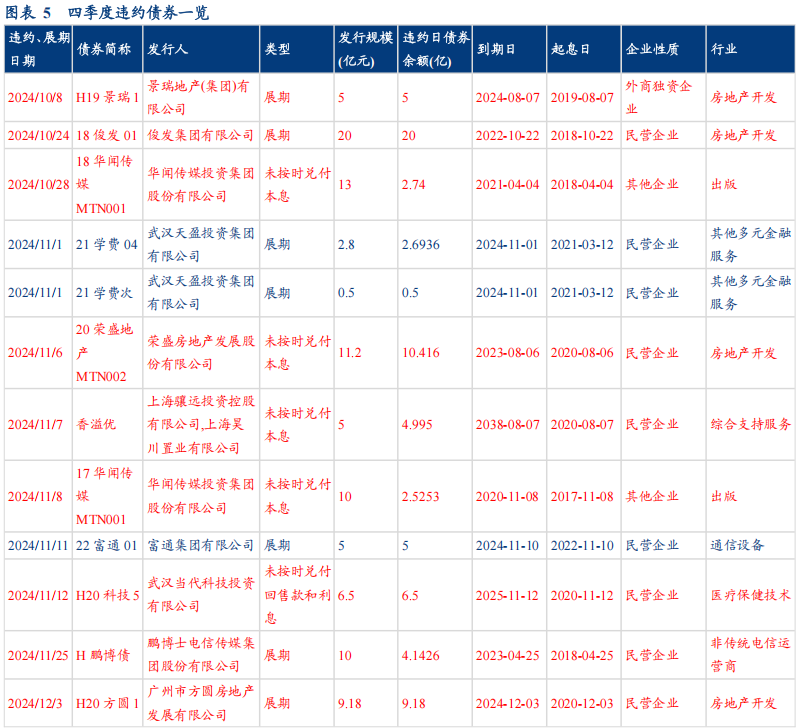Image resolution: width=799 pixels, height=728 pixels.
Task: Click issuer 俊发集团有限公司
Action: 200,136
